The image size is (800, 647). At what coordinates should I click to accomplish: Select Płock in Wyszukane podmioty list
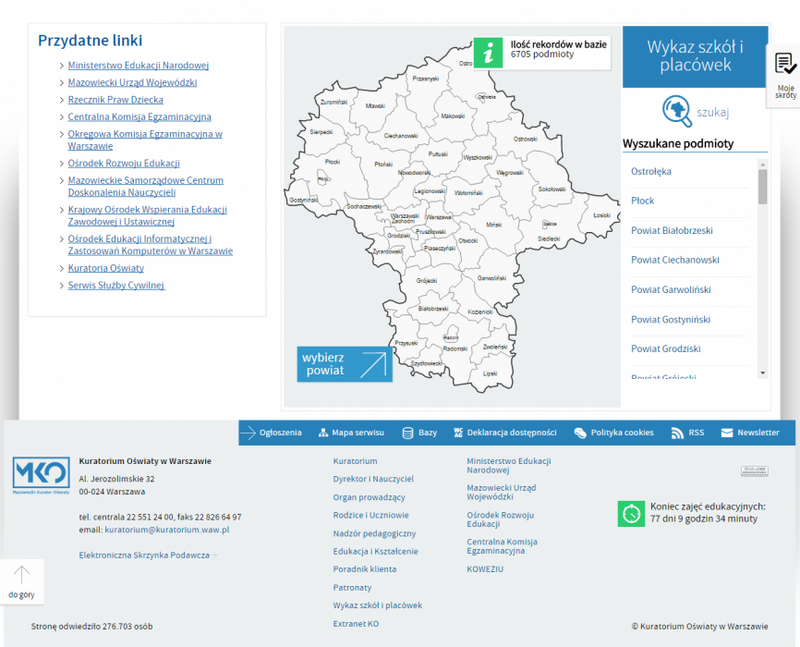coord(643,201)
